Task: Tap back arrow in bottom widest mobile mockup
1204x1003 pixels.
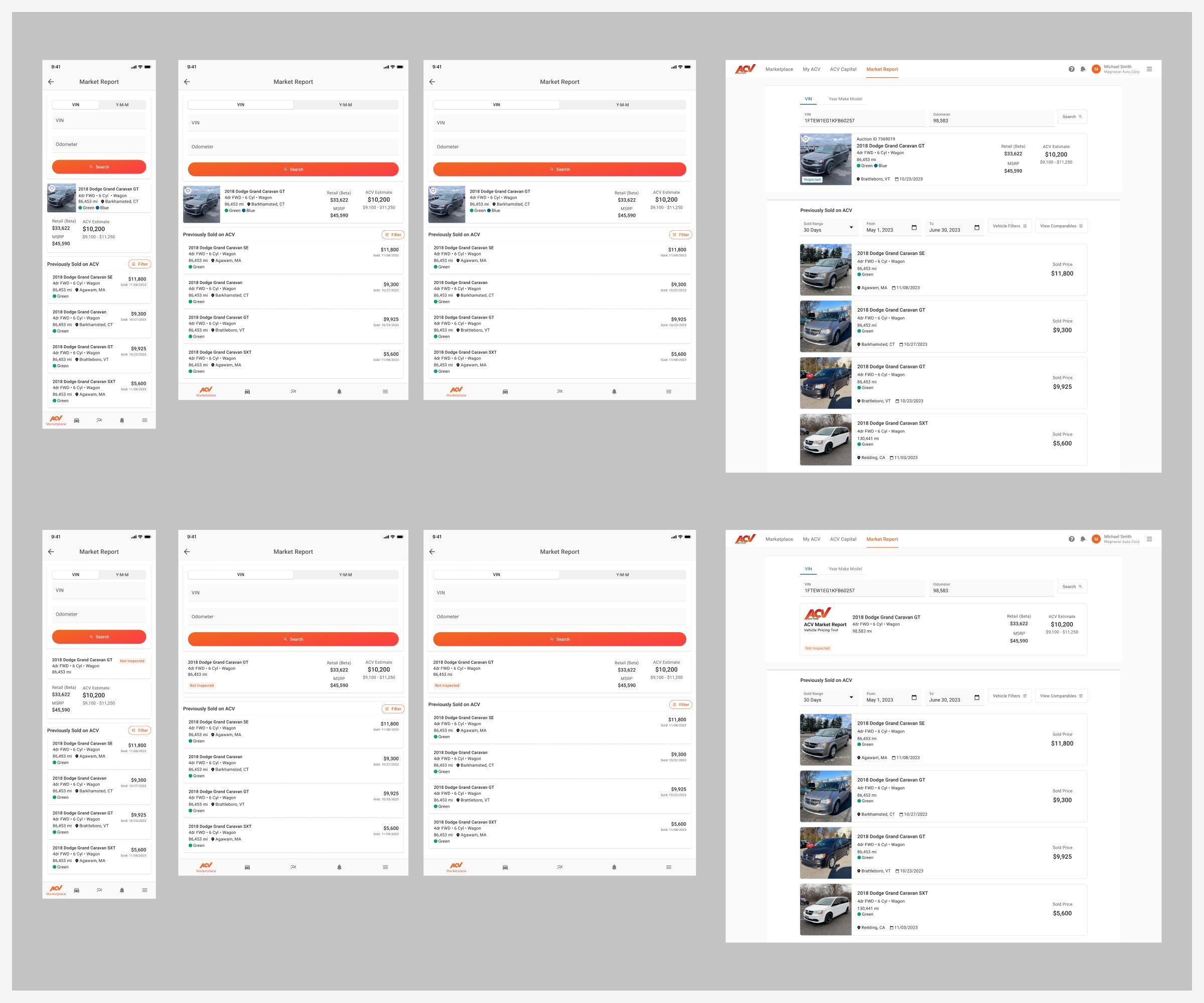Action: coord(432,552)
